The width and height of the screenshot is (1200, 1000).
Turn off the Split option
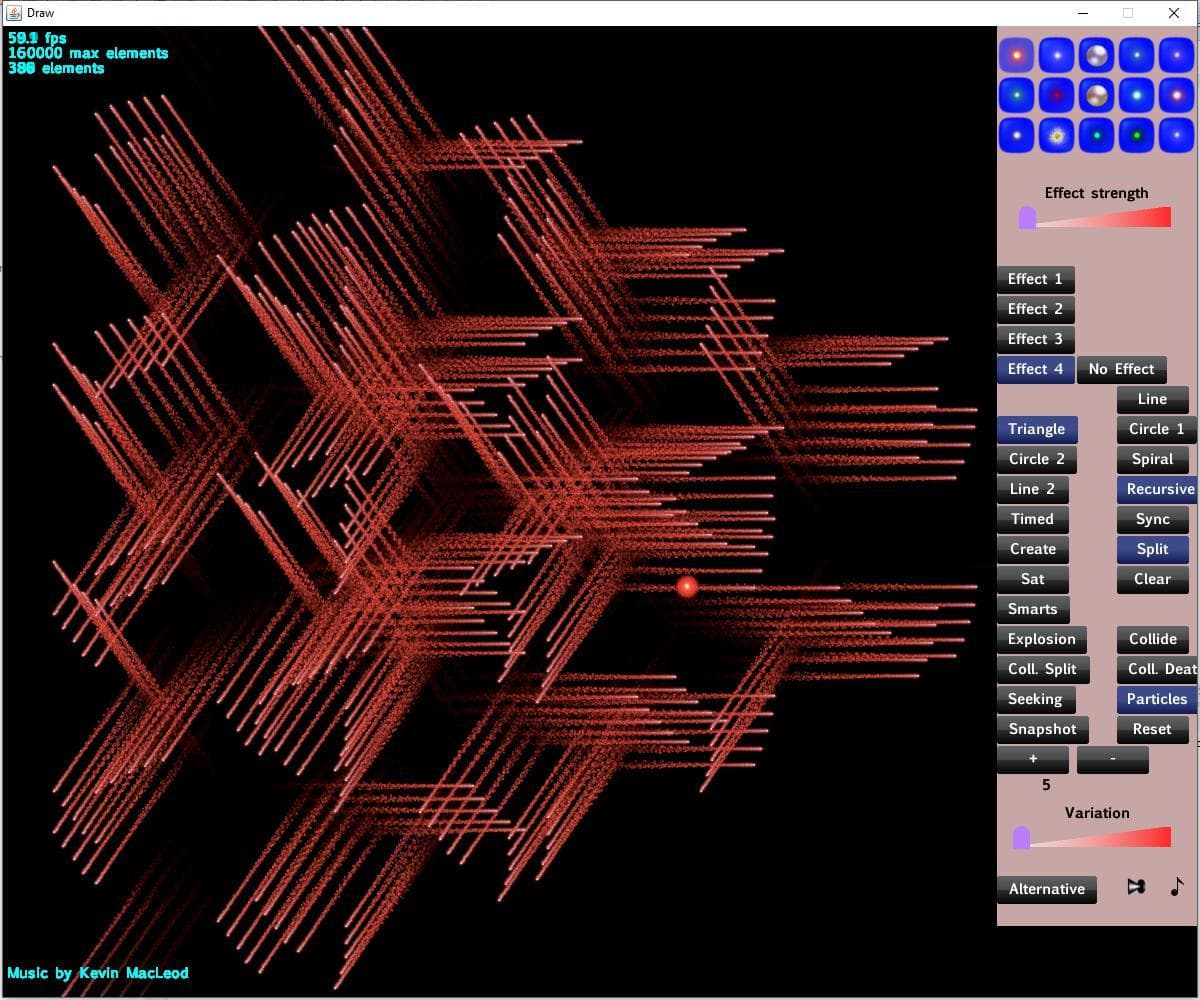(x=1152, y=549)
